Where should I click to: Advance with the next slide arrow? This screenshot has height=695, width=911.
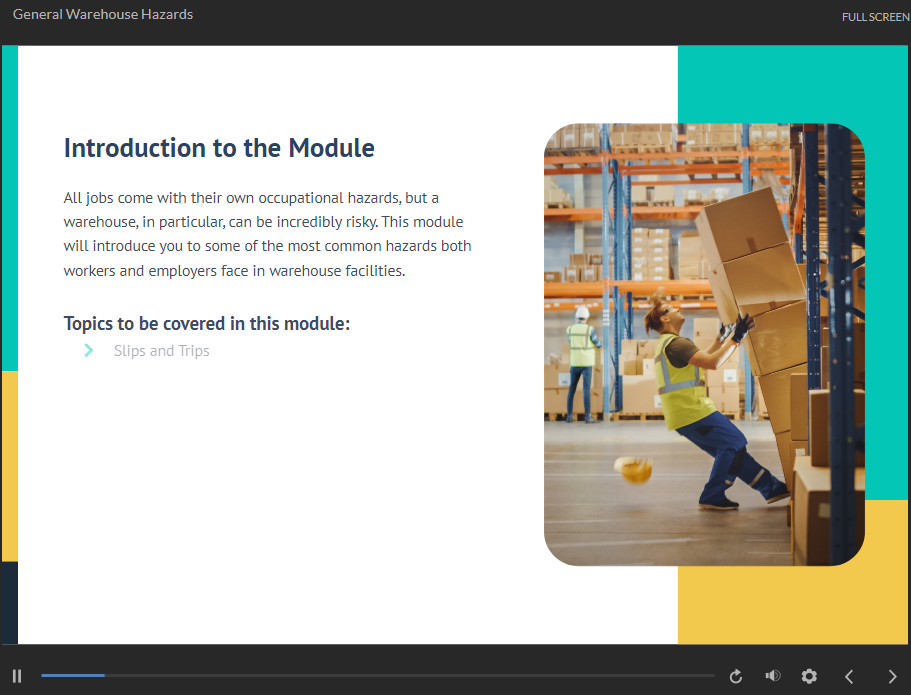pos(893,677)
